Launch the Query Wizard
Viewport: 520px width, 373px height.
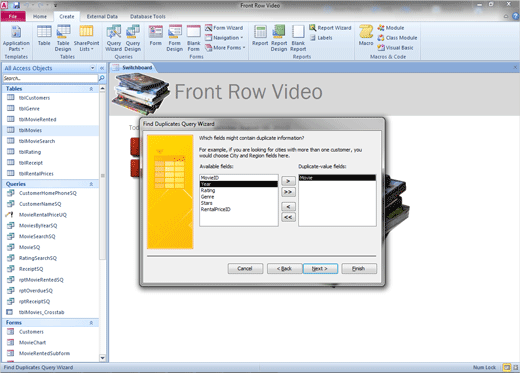coord(114,38)
